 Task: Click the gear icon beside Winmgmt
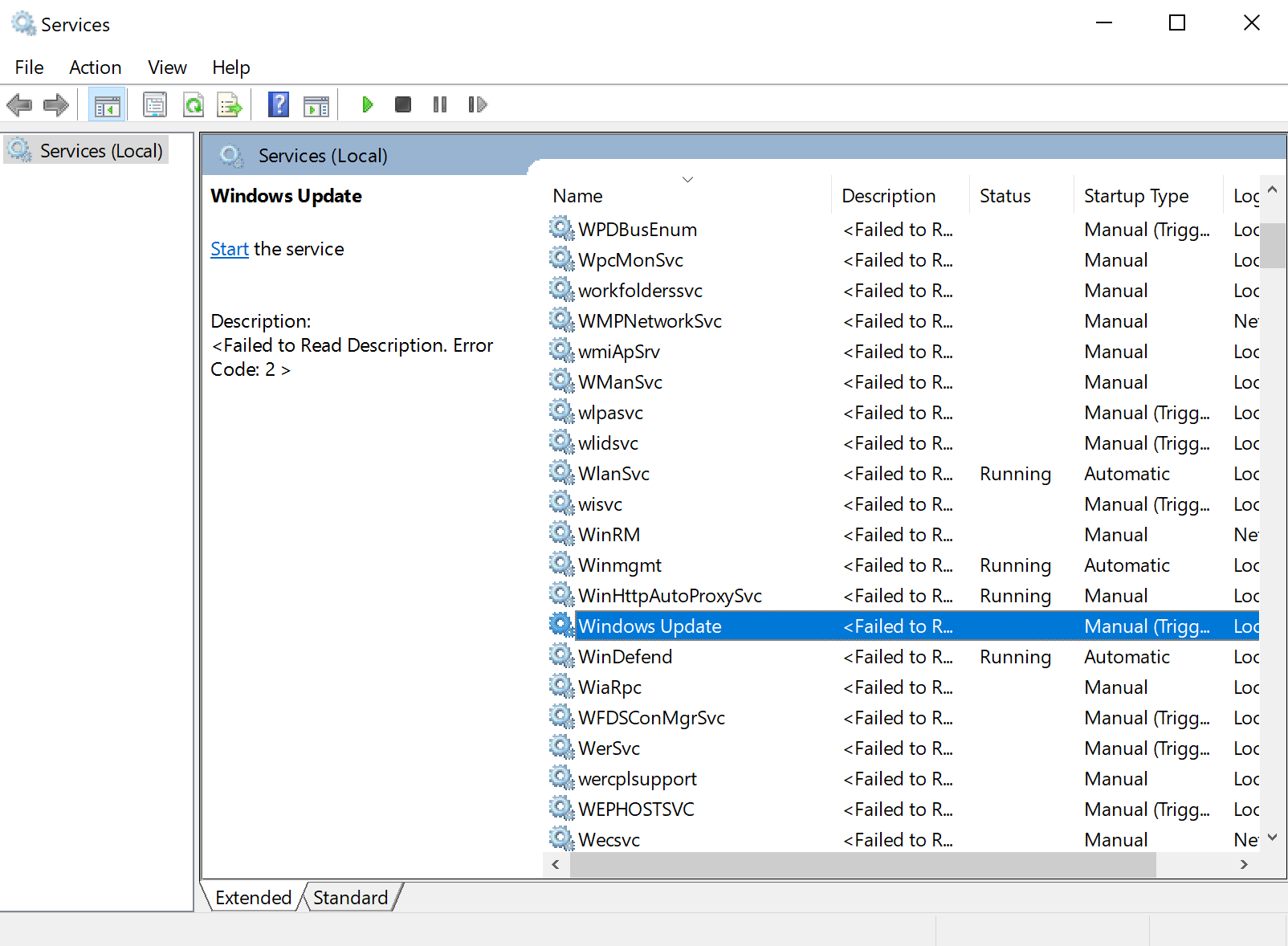561,564
